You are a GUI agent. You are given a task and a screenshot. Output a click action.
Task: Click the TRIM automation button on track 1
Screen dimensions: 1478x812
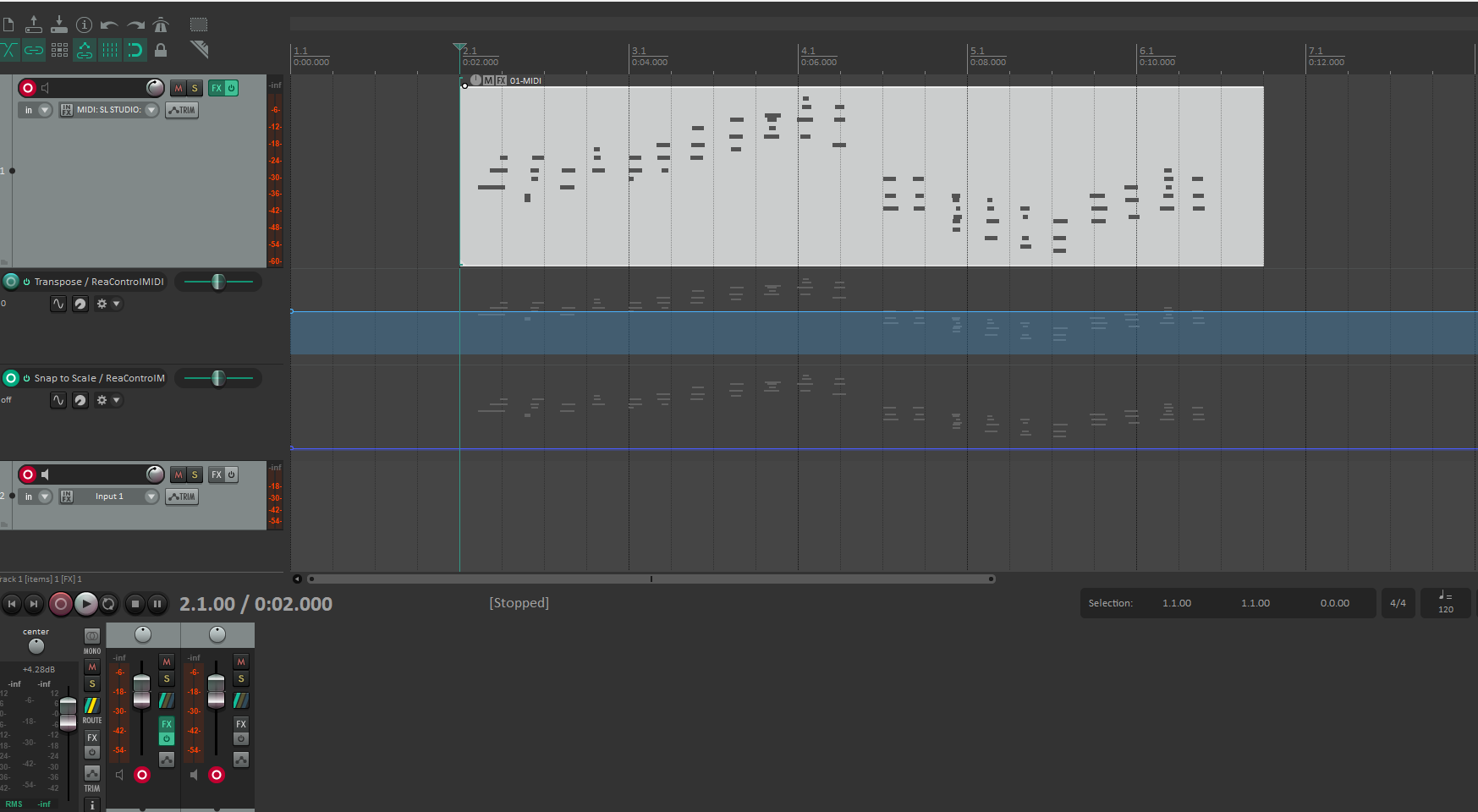pyautogui.click(x=182, y=110)
